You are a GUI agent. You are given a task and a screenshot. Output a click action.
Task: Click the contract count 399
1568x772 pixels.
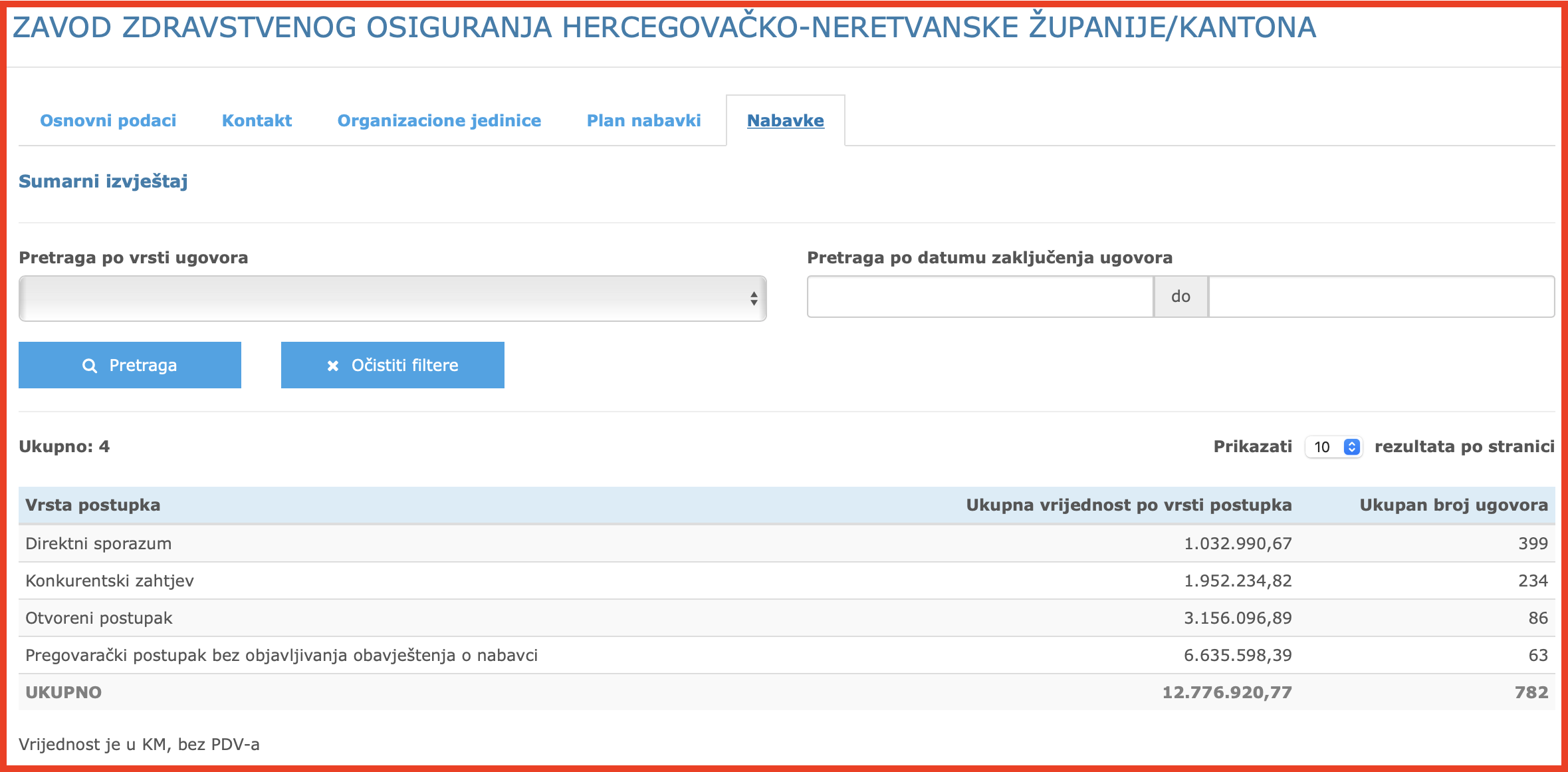(1533, 544)
